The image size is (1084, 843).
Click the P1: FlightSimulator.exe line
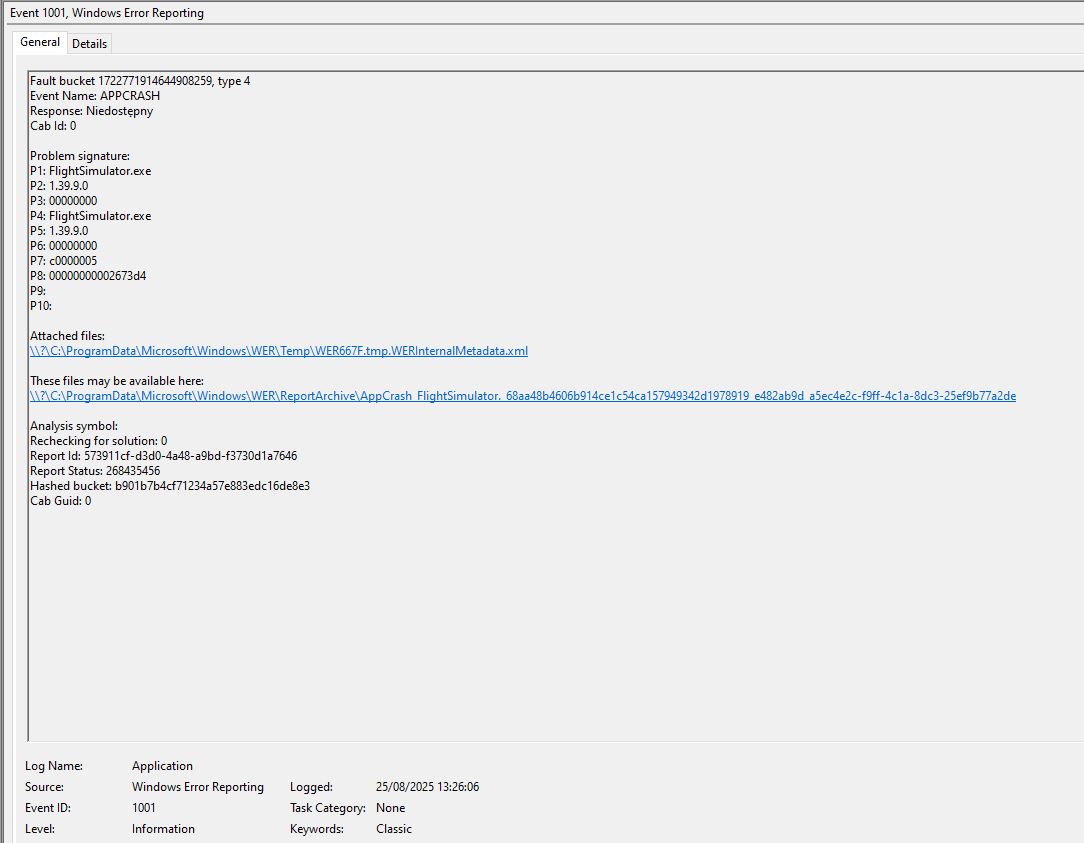(90, 171)
